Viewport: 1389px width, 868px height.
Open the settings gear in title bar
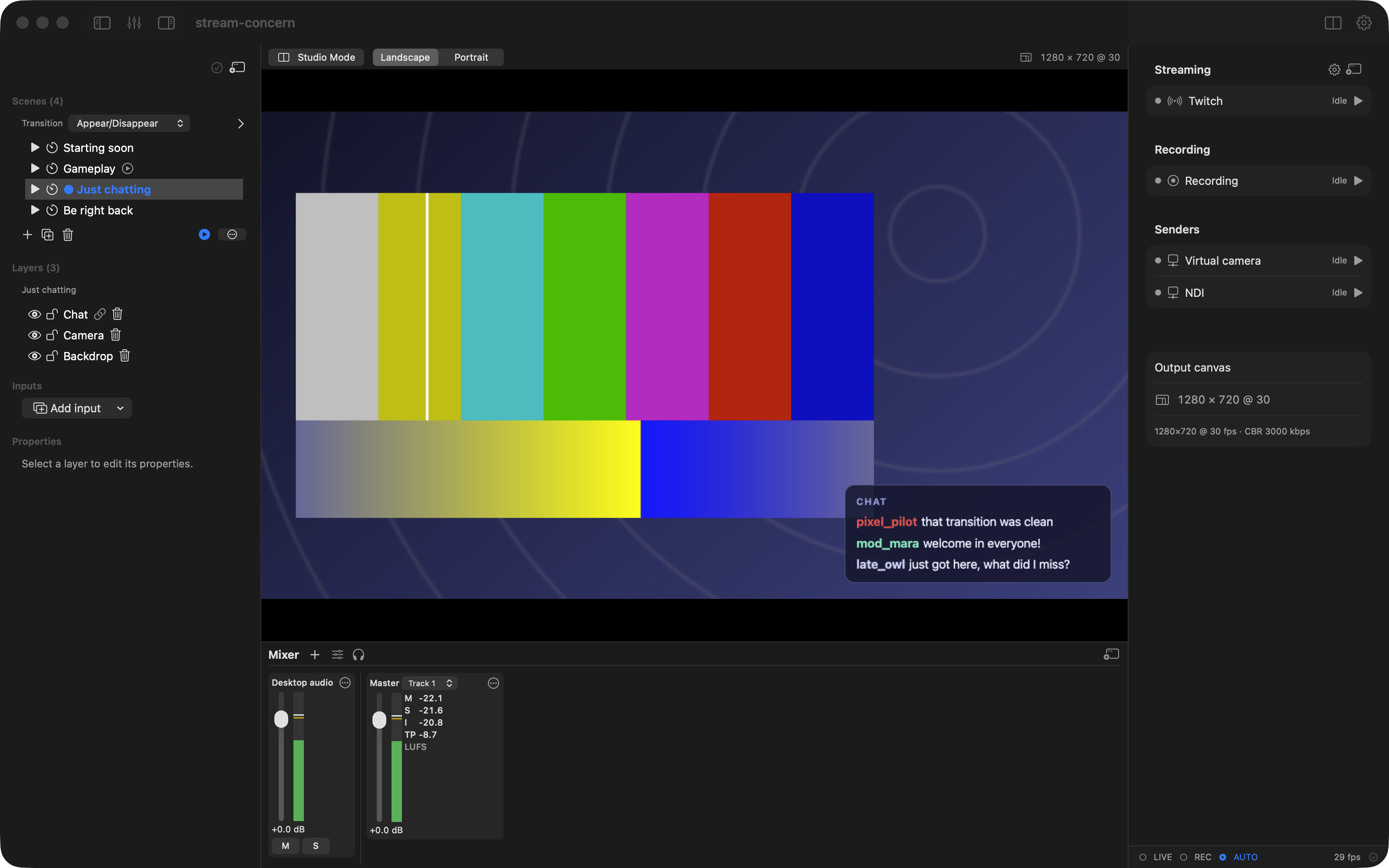[1364, 23]
